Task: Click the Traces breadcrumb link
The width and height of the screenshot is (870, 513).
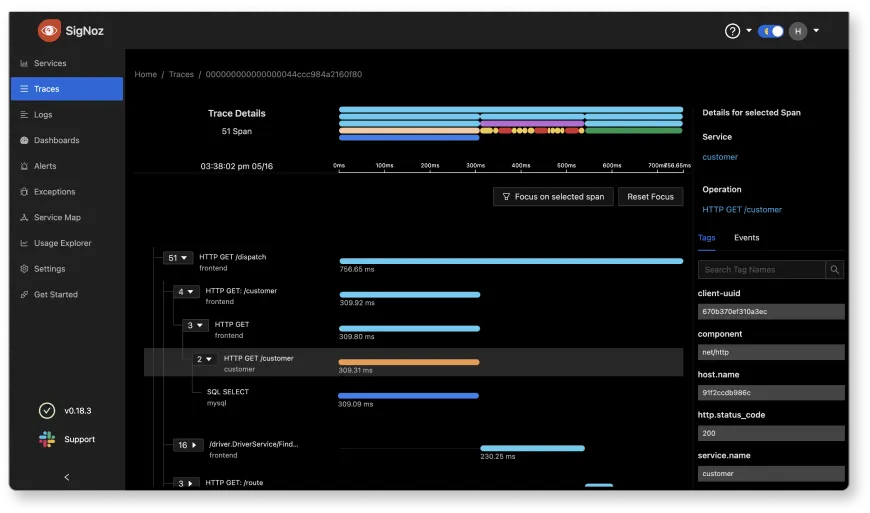Action: click(181, 74)
